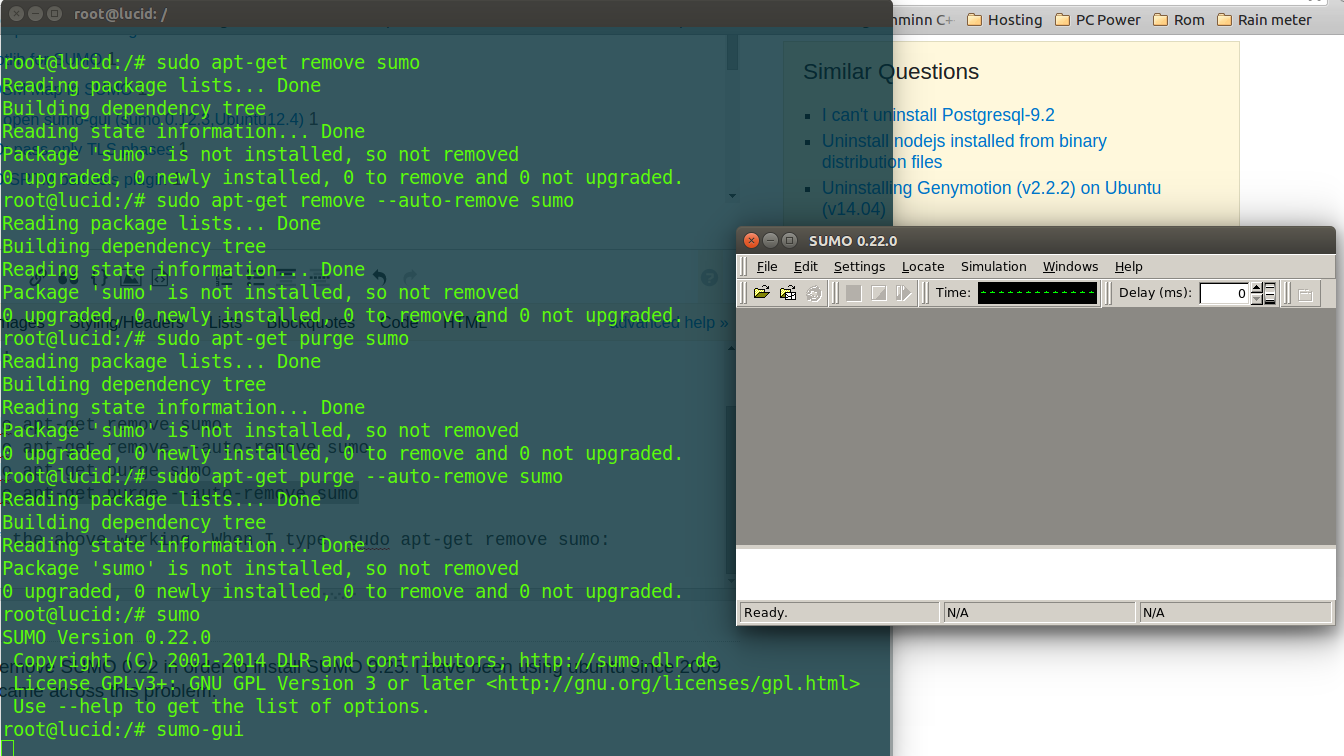Click the Ready status bar text
Viewport: 1344px width, 756px height.
766,612
